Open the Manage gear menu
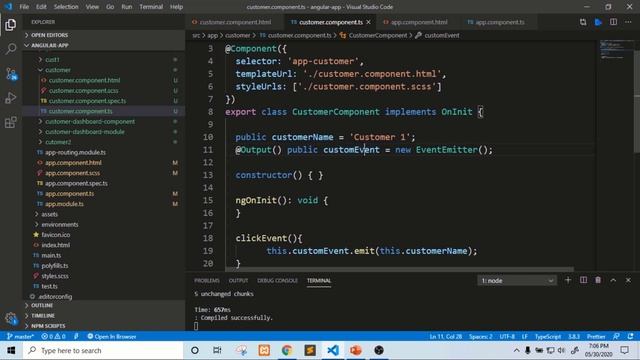 [x=11, y=318]
